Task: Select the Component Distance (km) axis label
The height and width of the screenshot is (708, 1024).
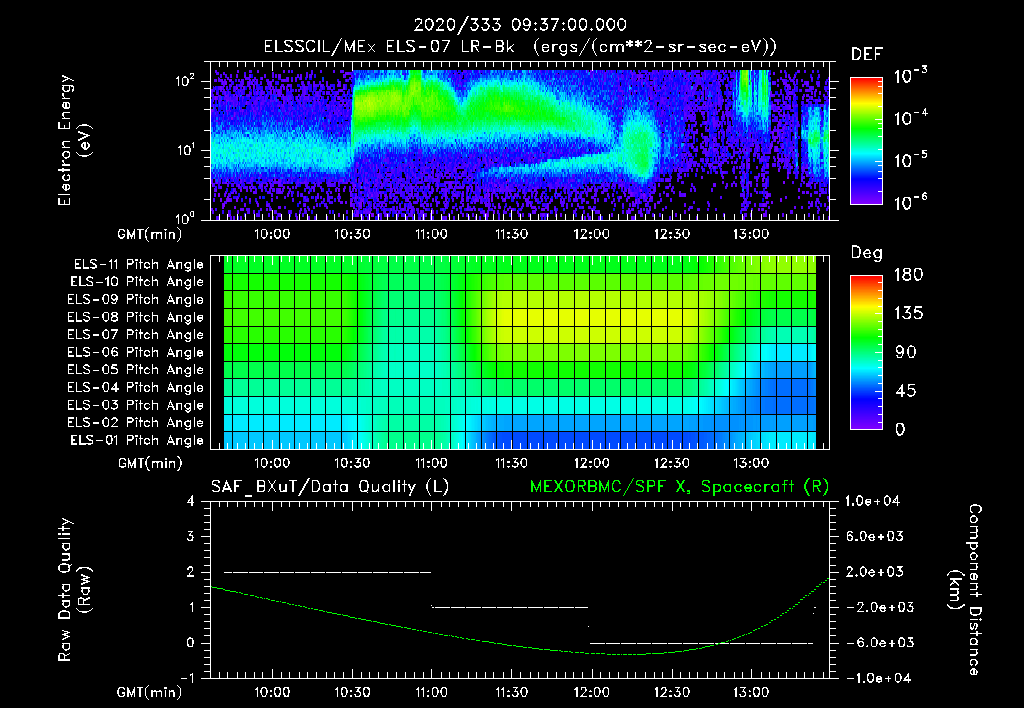Action: pos(965,590)
